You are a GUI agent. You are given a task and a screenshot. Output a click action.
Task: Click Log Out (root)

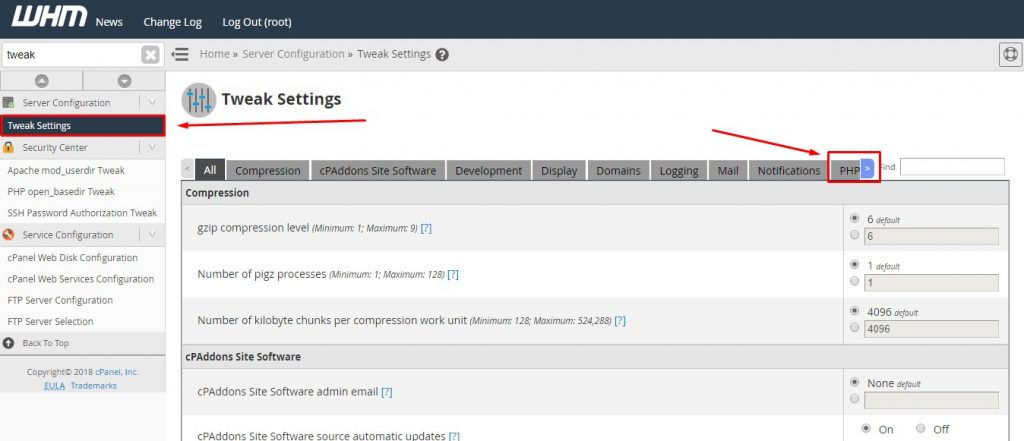coord(257,22)
